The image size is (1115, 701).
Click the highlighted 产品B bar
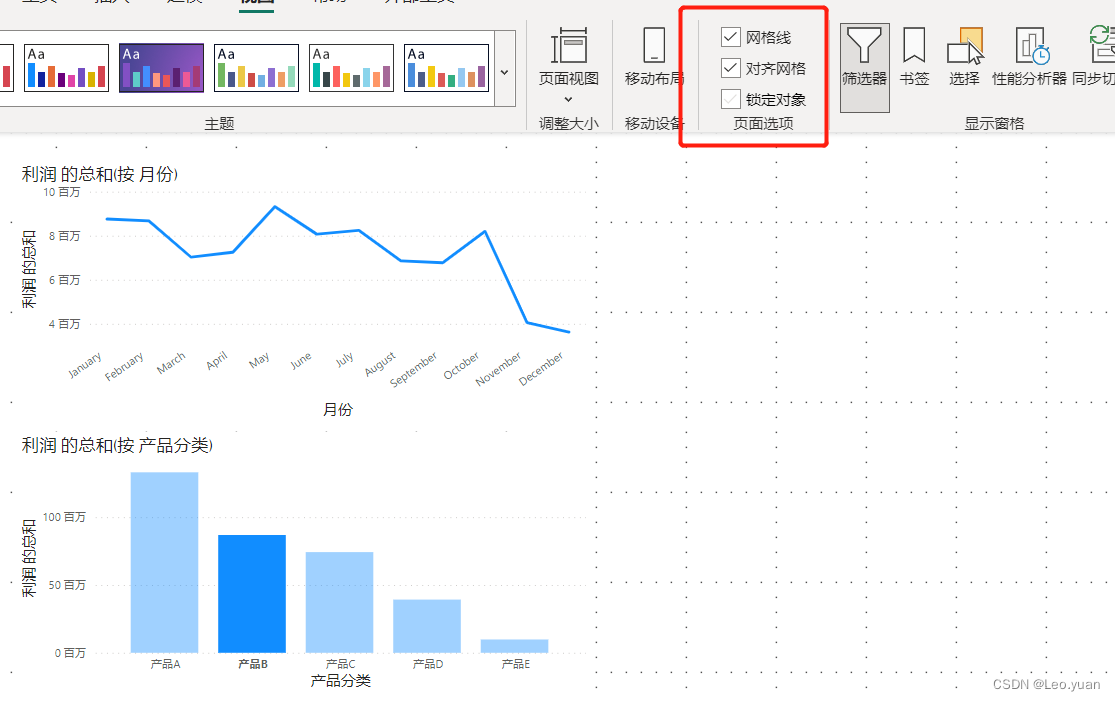click(252, 593)
